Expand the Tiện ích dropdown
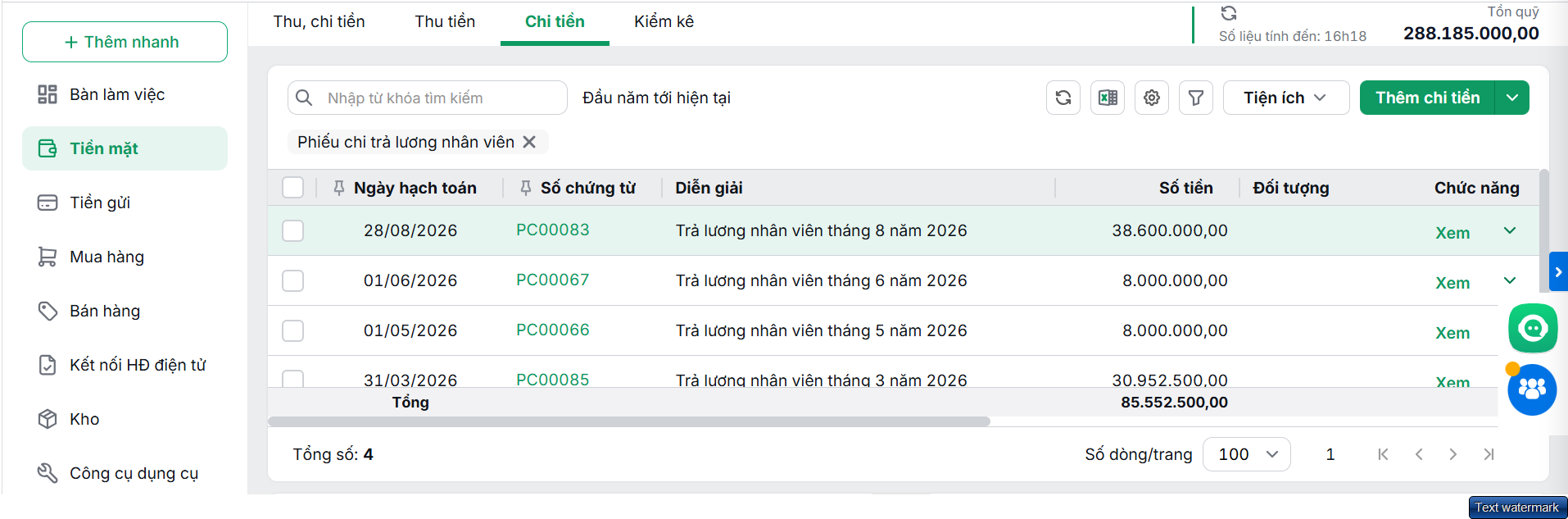 pos(1285,98)
